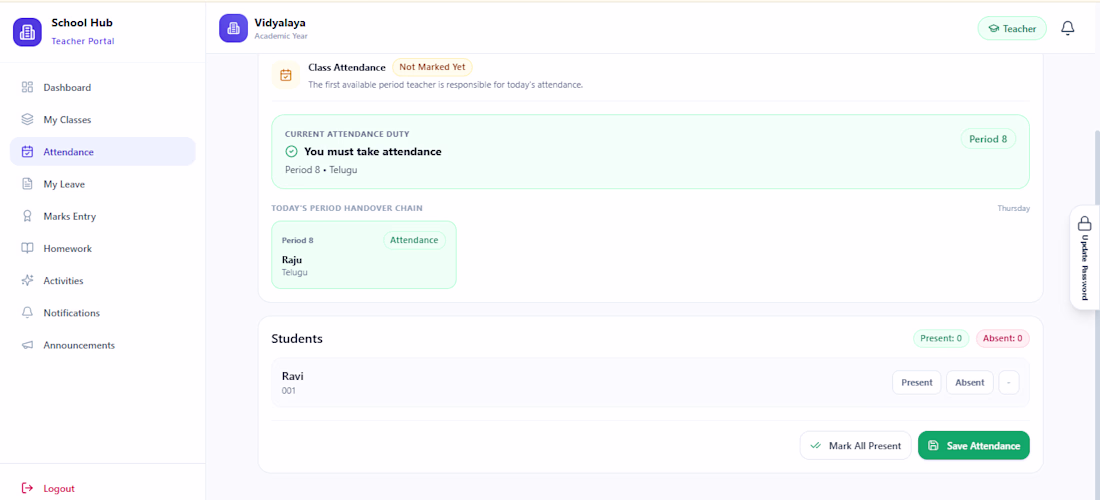Click the Activities sparkle icon
Screen dimensions: 1100x500
coord(27,281)
